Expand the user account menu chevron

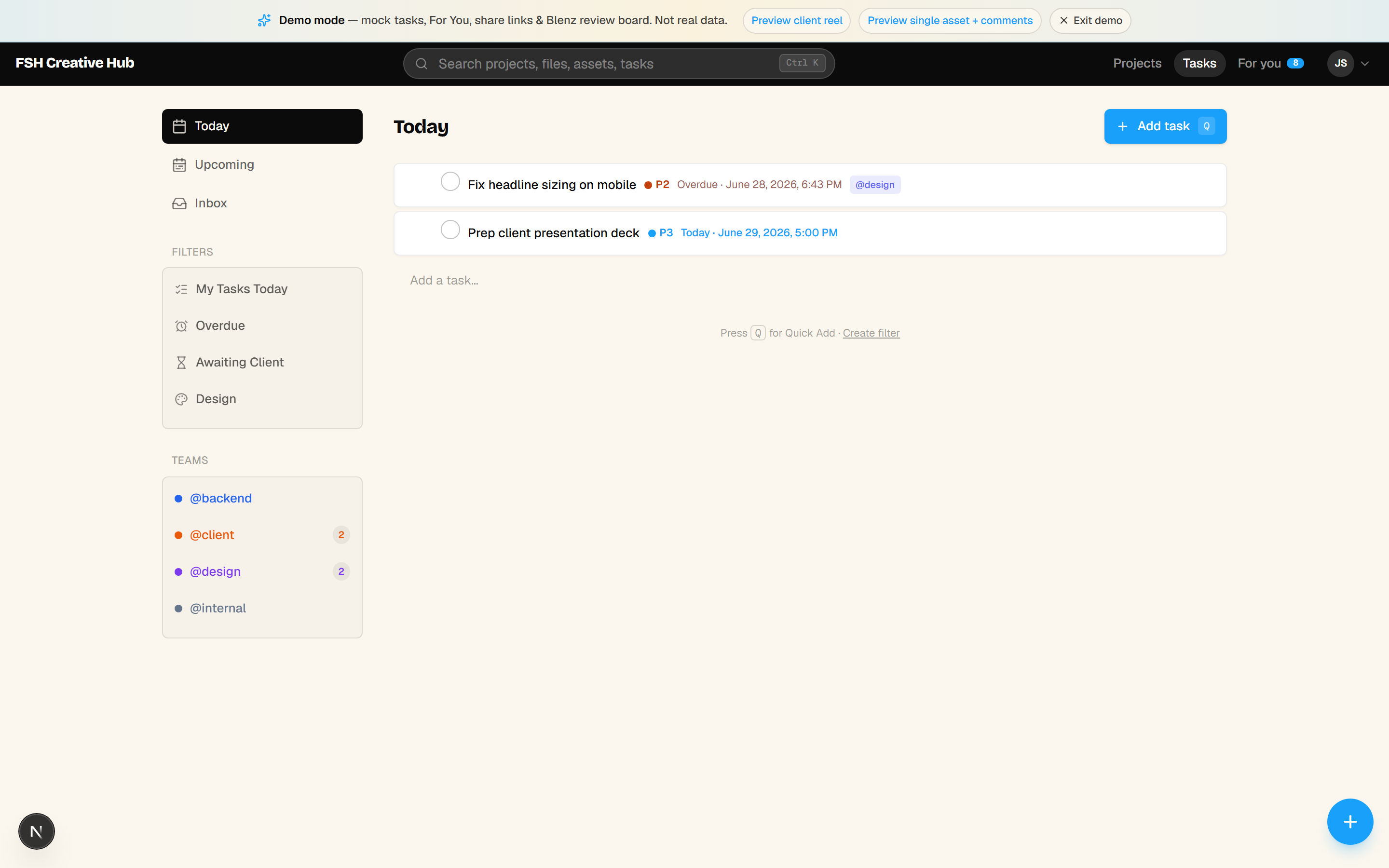[1365, 64]
